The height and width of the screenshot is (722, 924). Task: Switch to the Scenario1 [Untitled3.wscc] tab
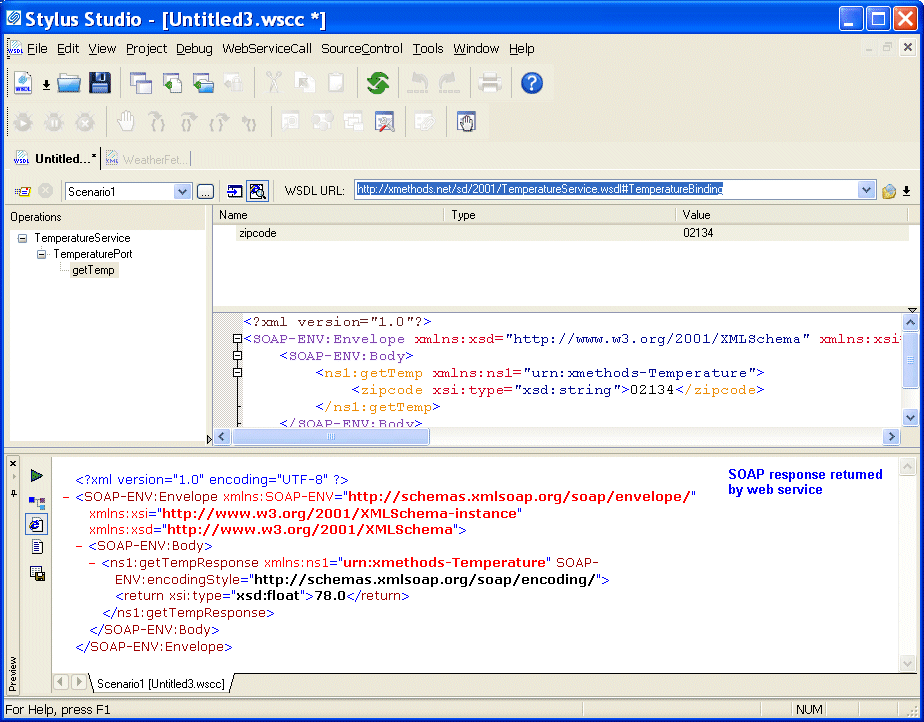[x=160, y=683]
